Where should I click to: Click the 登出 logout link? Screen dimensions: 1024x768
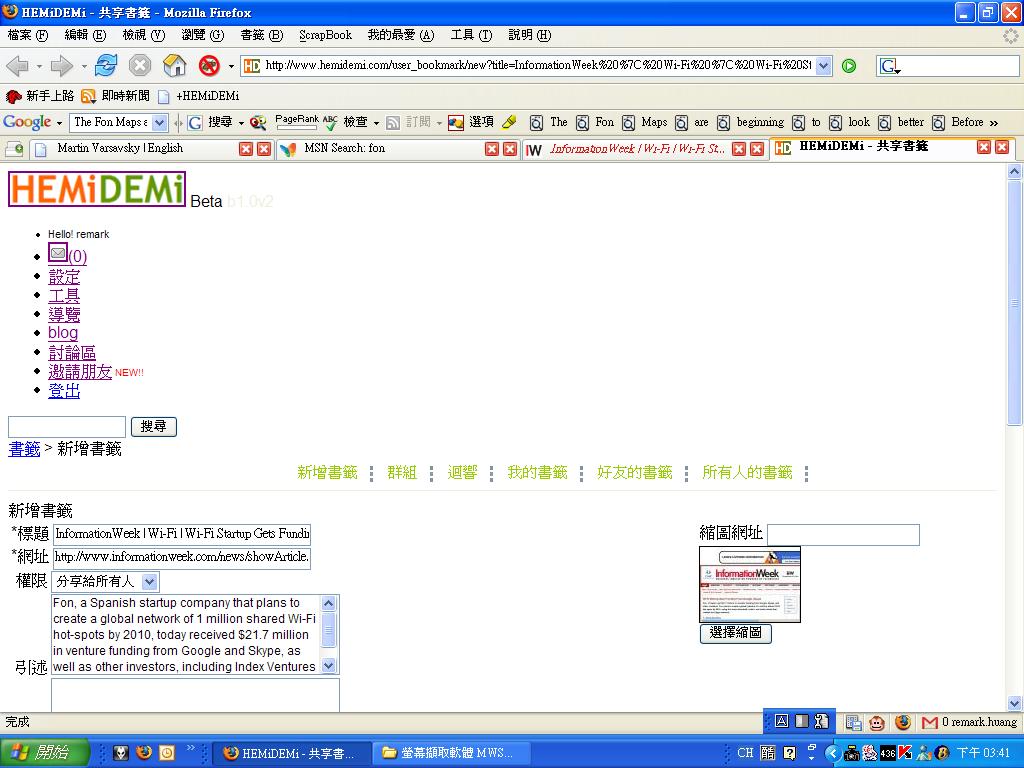(64, 391)
